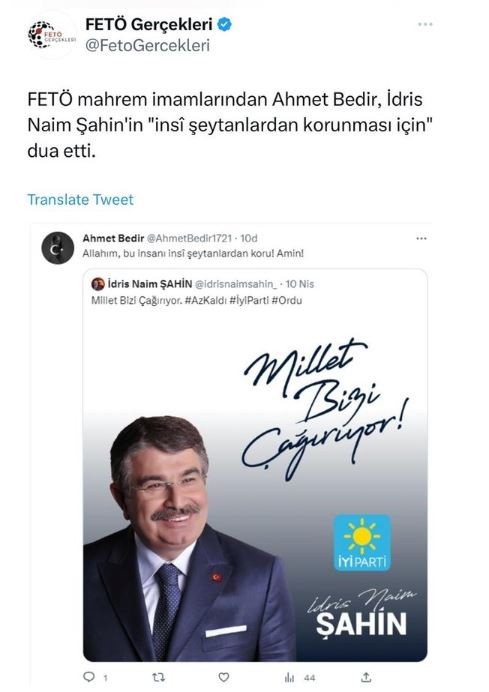Image resolution: width=489 pixels, height=692 pixels.
Task: Open İdris Naim ŞAHİN's small avatar
Action: pos(98,284)
